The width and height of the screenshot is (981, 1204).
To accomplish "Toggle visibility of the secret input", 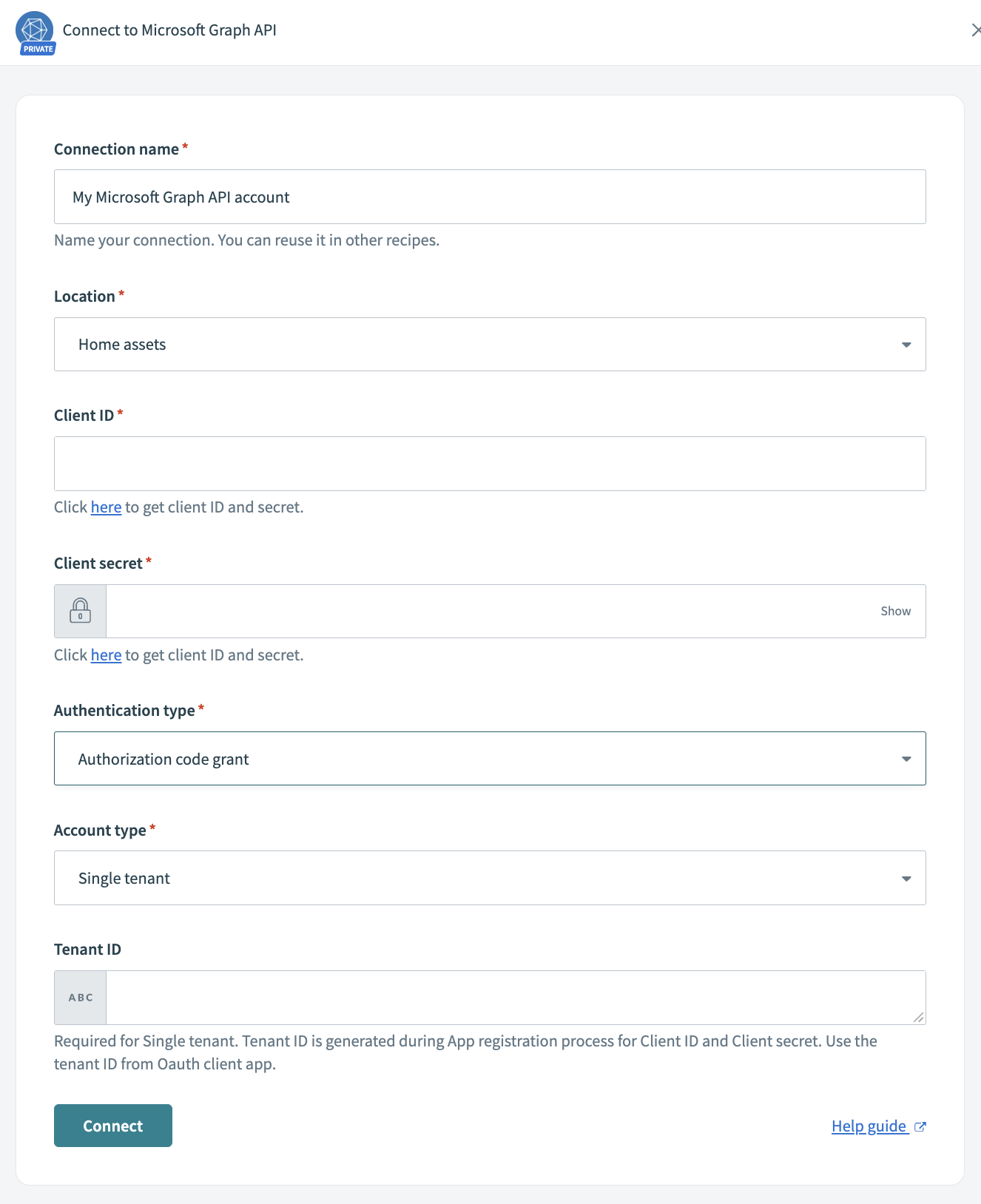I will point(895,611).
